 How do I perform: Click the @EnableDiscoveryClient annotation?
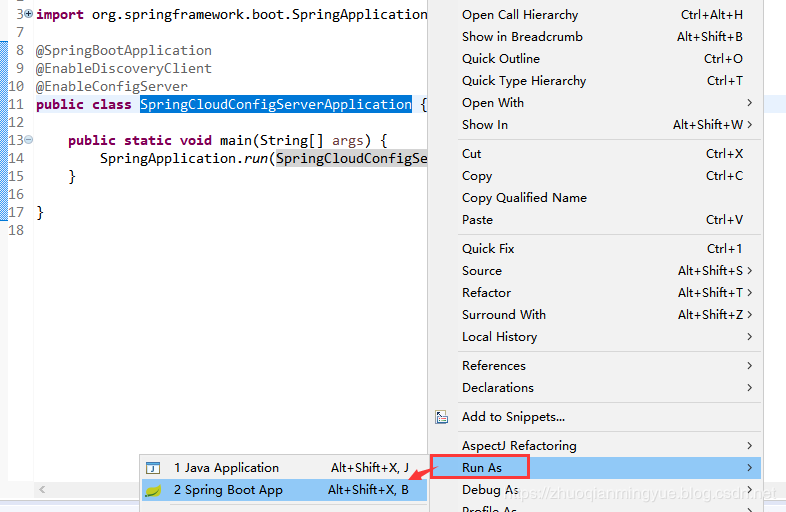pos(124,69)
